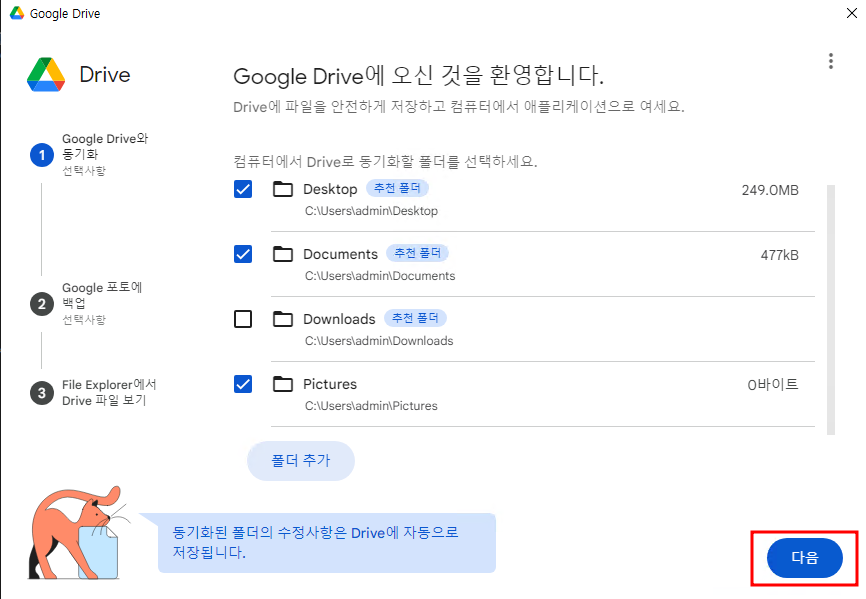The image size is (866, 599).
Task: Select step 2 Google 포토에 백업
Action: [x=102, y=295]
